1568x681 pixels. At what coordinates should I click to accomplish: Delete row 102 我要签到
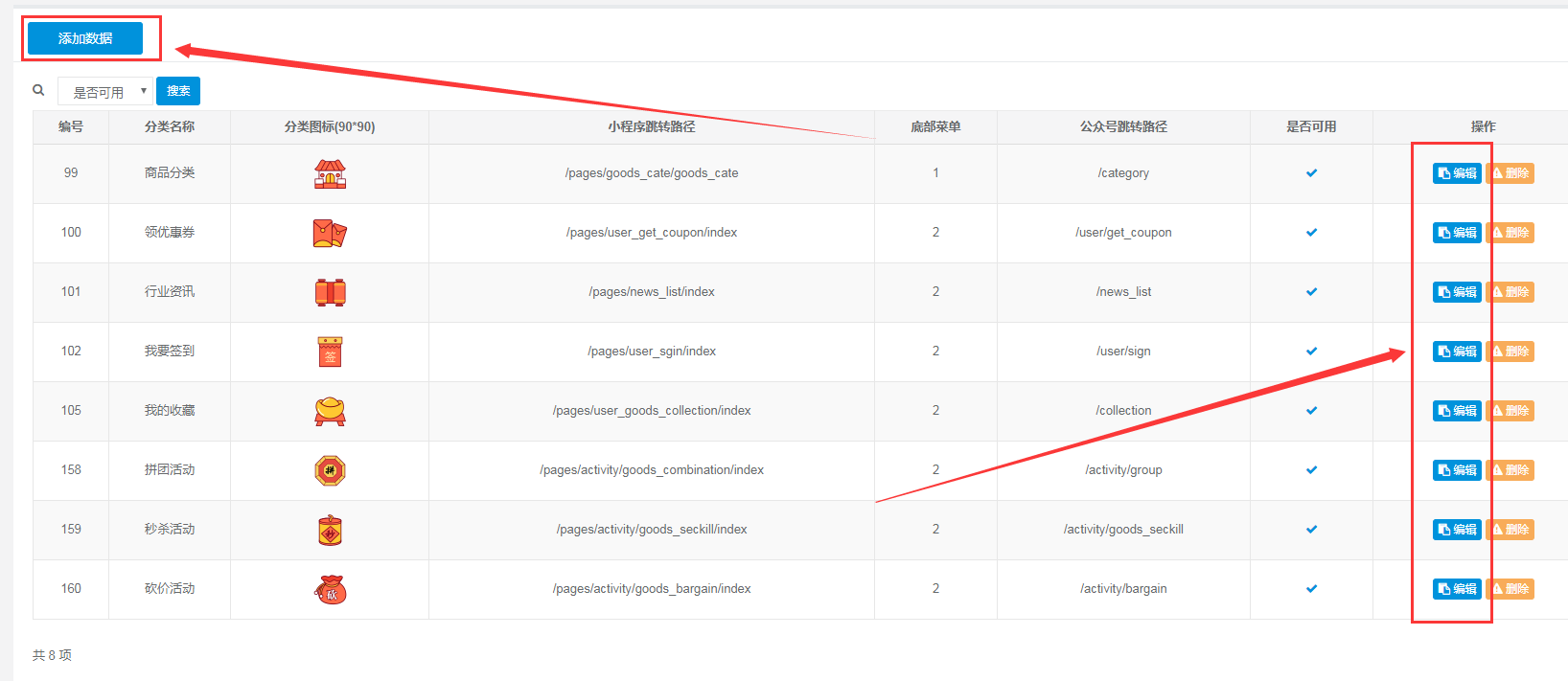pos(1510,352)
